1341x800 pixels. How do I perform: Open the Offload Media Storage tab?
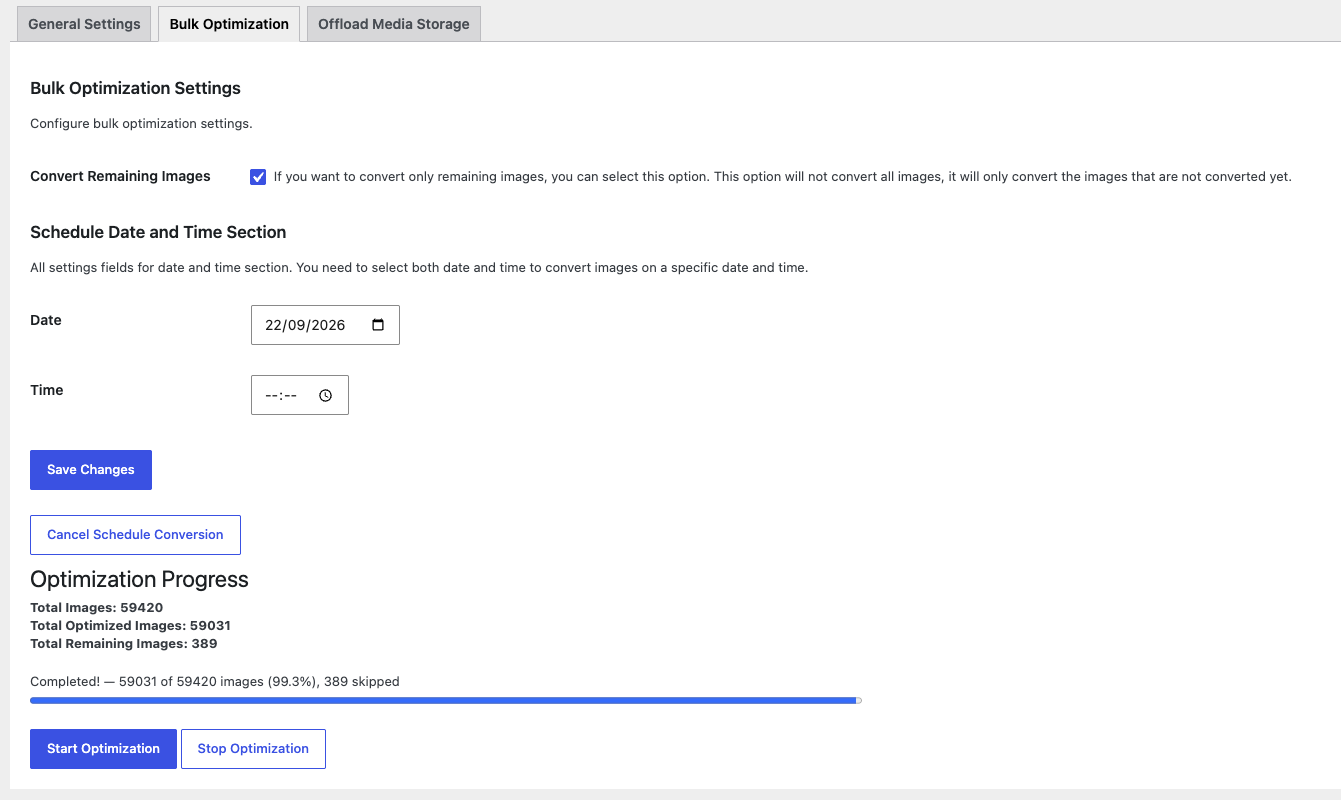coord(394,24)
